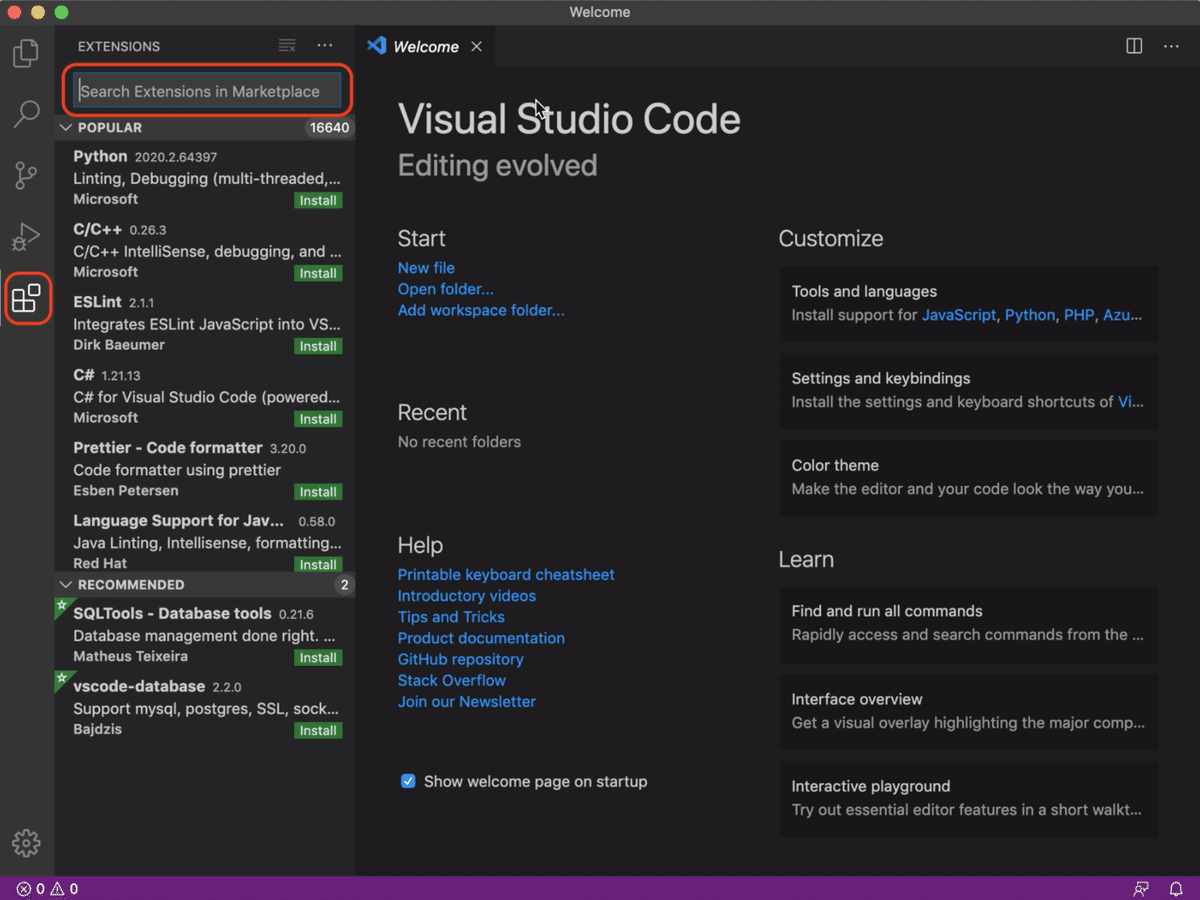Open the errors and warnings status item
The image size is (1200, 900).
[47, 888]
